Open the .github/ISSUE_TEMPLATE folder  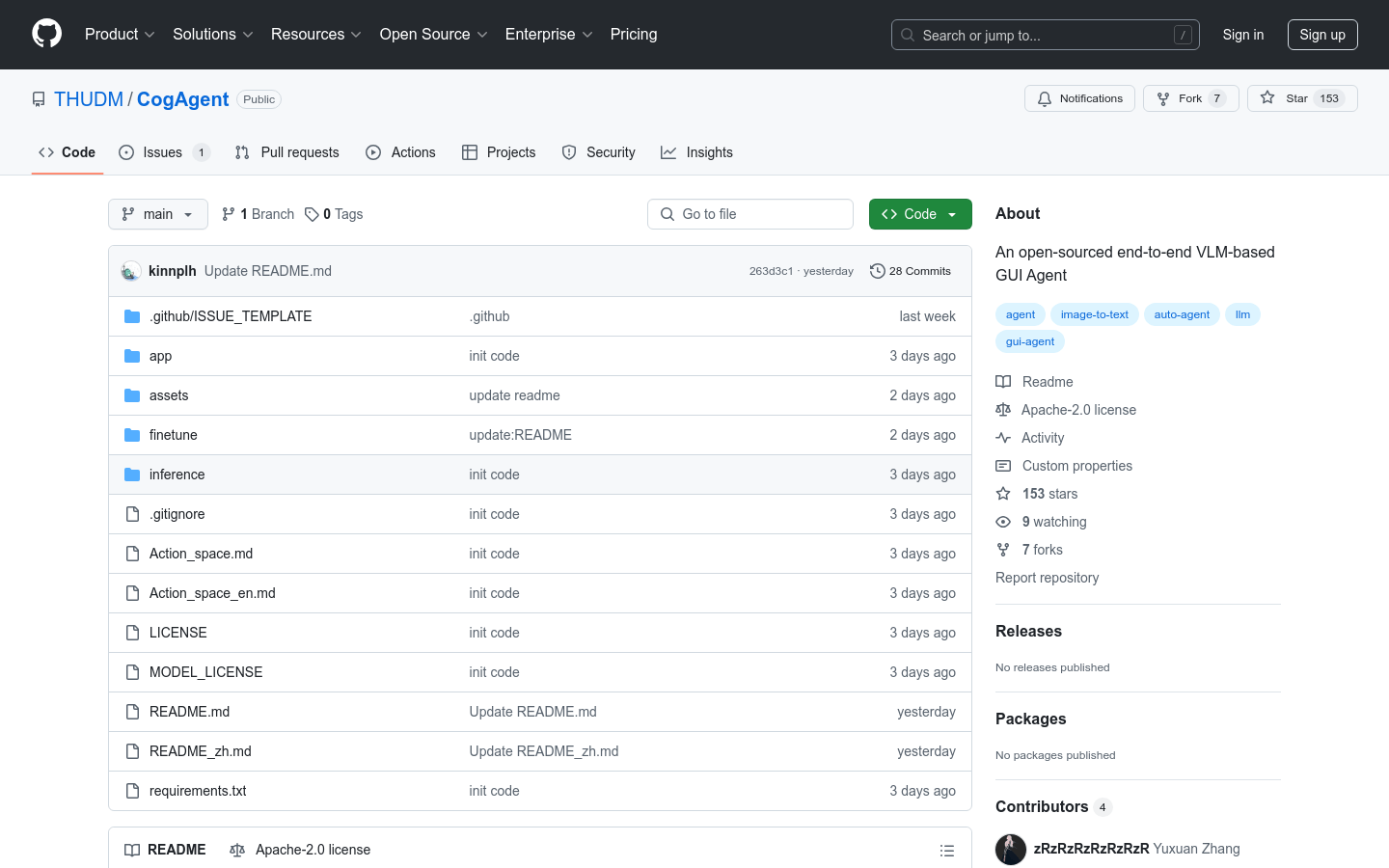[231, 316]
